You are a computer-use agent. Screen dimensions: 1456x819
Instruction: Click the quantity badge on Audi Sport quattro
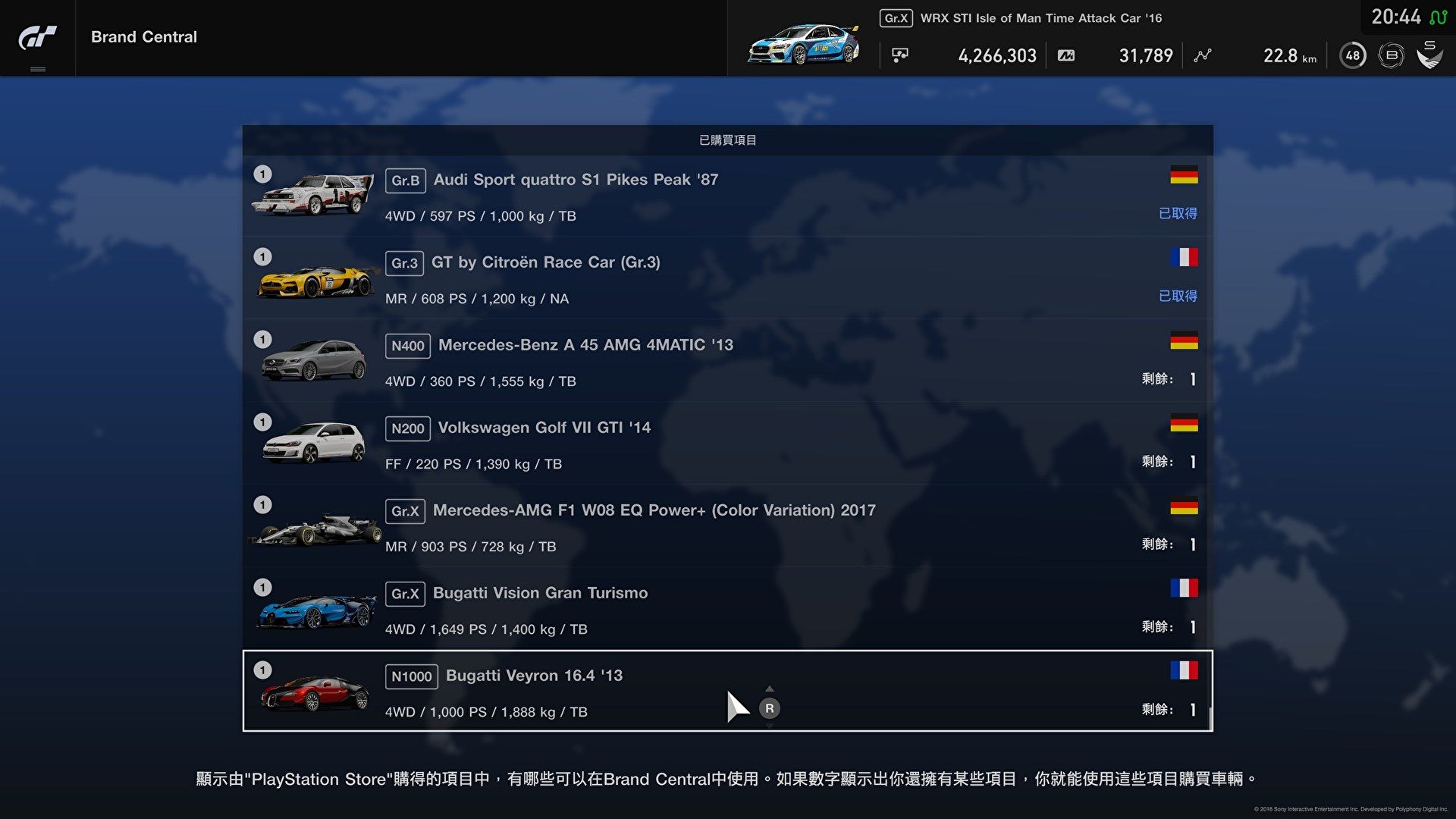click(x=262, y=174)
